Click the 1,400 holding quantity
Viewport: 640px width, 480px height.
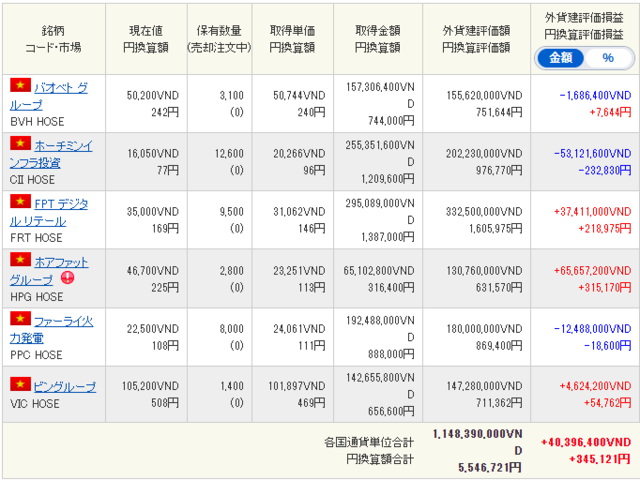pyautogui.click(x=232, y=386)
